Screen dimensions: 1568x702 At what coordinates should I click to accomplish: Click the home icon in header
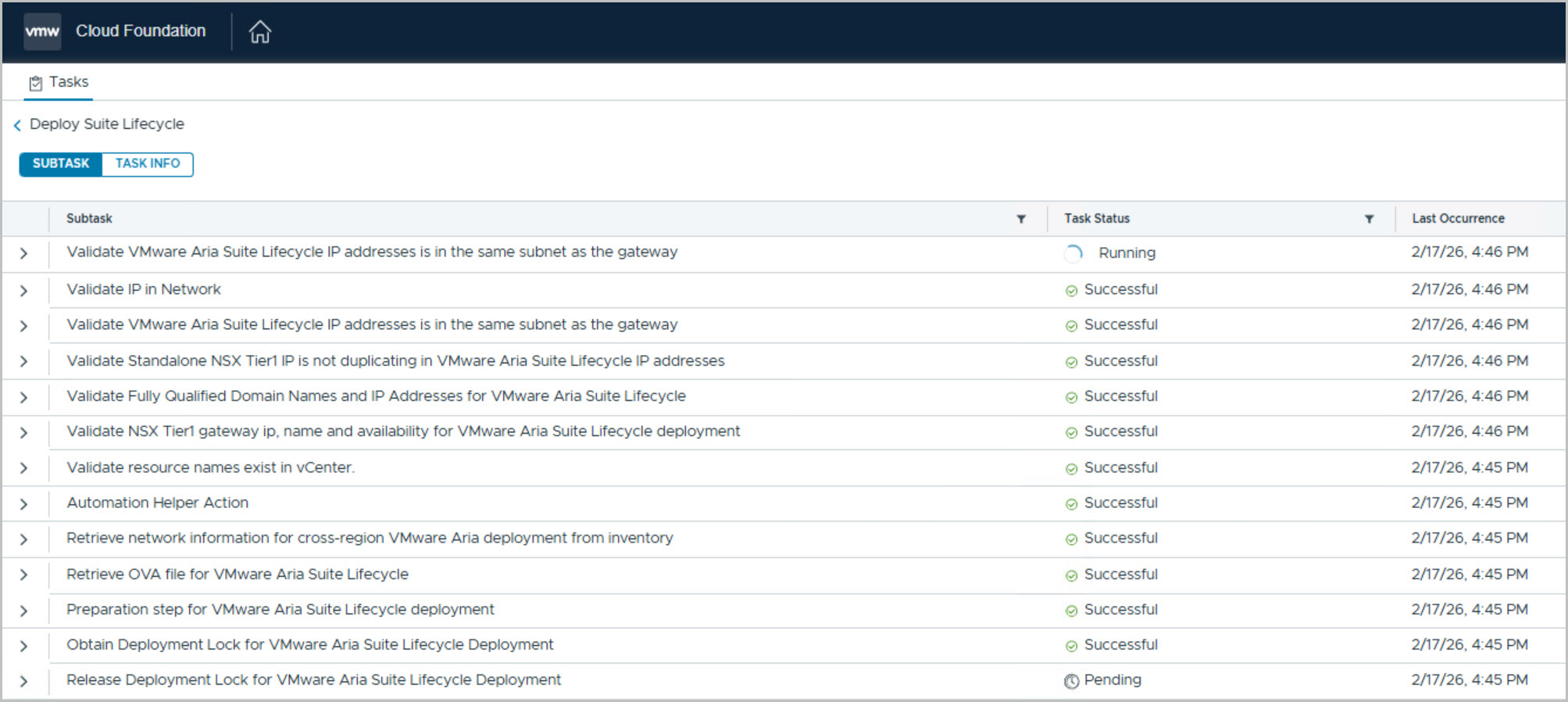(x=259, y=32)
